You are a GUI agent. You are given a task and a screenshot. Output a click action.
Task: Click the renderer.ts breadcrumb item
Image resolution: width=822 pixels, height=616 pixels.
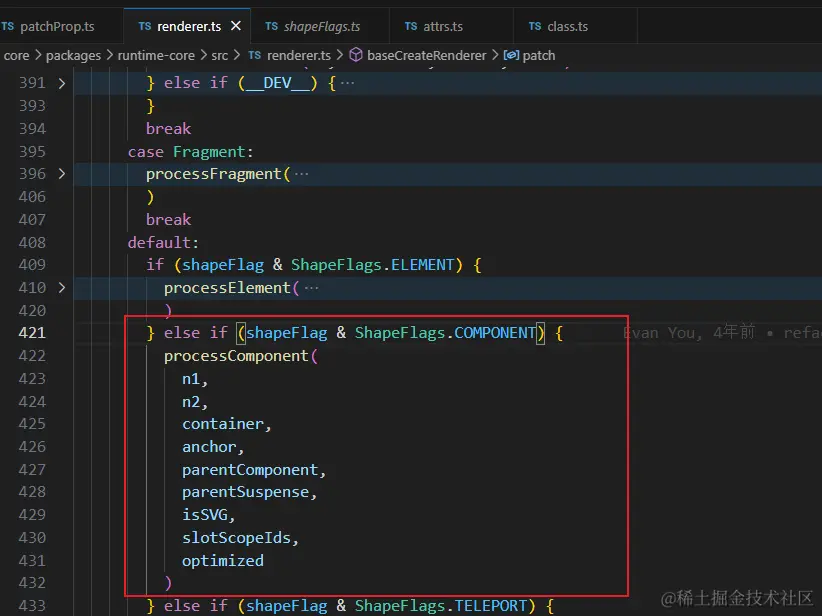click(x=298, y=56)
